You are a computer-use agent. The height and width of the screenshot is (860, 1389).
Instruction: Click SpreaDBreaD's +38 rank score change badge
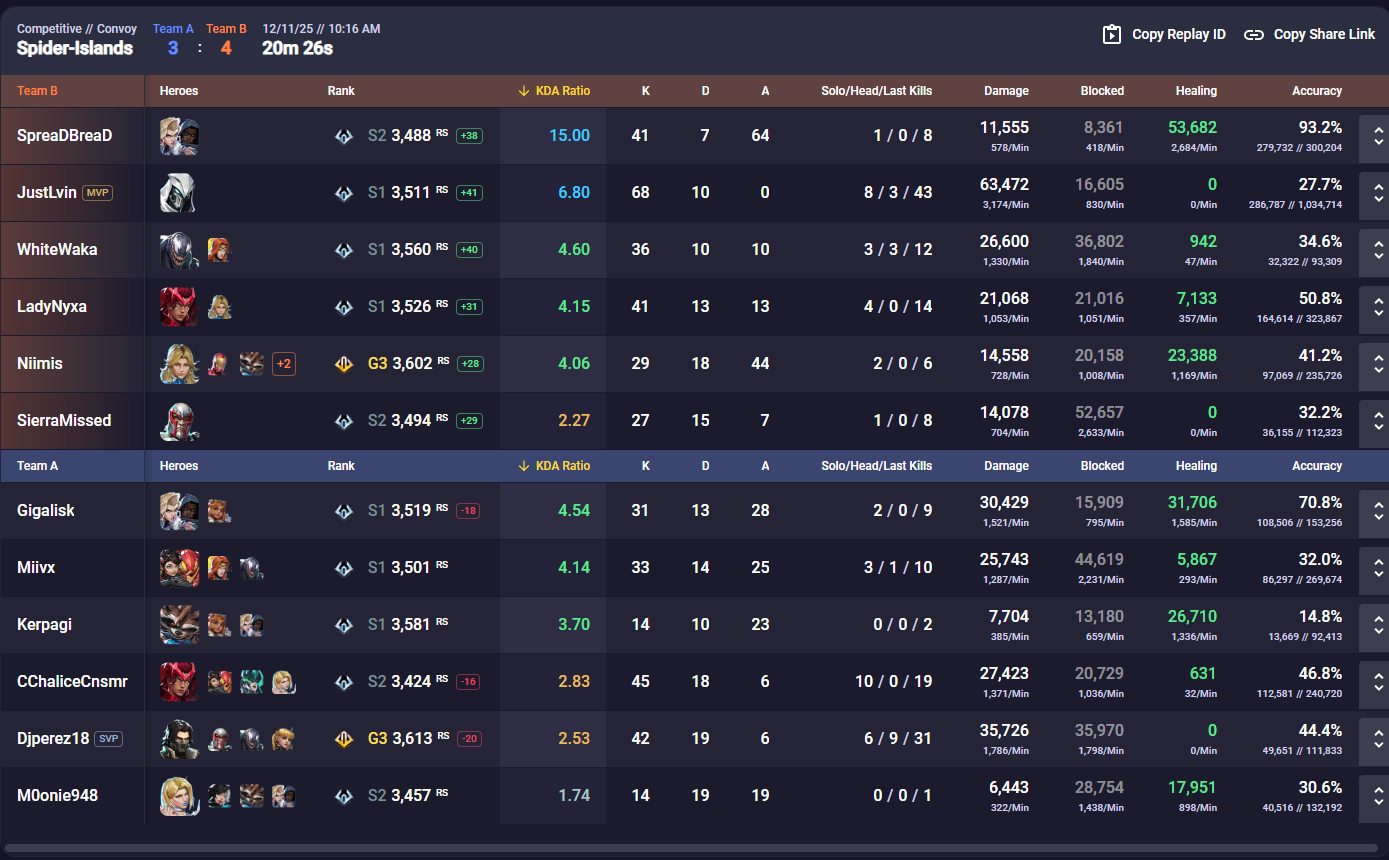[469, 136]
